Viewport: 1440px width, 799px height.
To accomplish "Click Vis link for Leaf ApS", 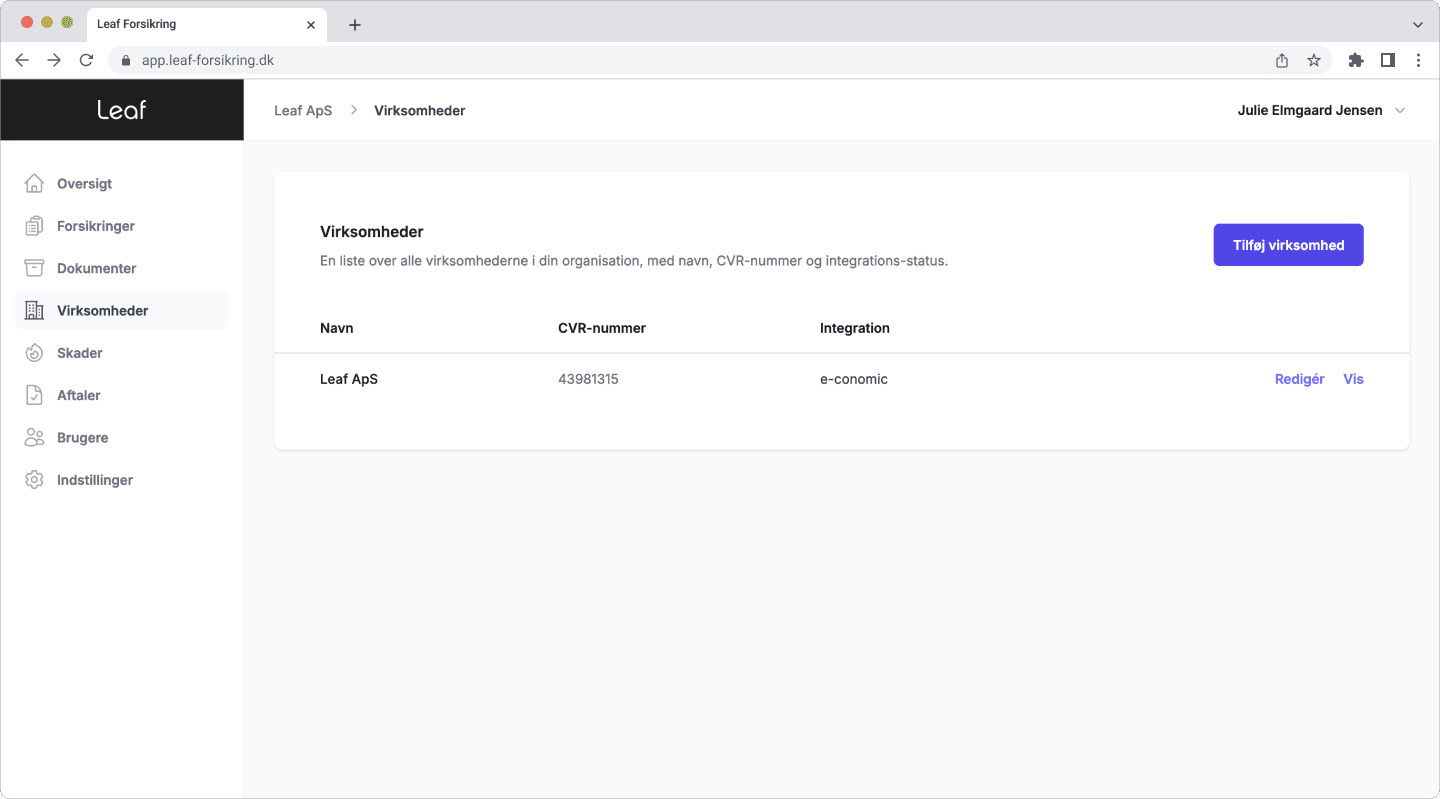I will [x=1353, y=379].
